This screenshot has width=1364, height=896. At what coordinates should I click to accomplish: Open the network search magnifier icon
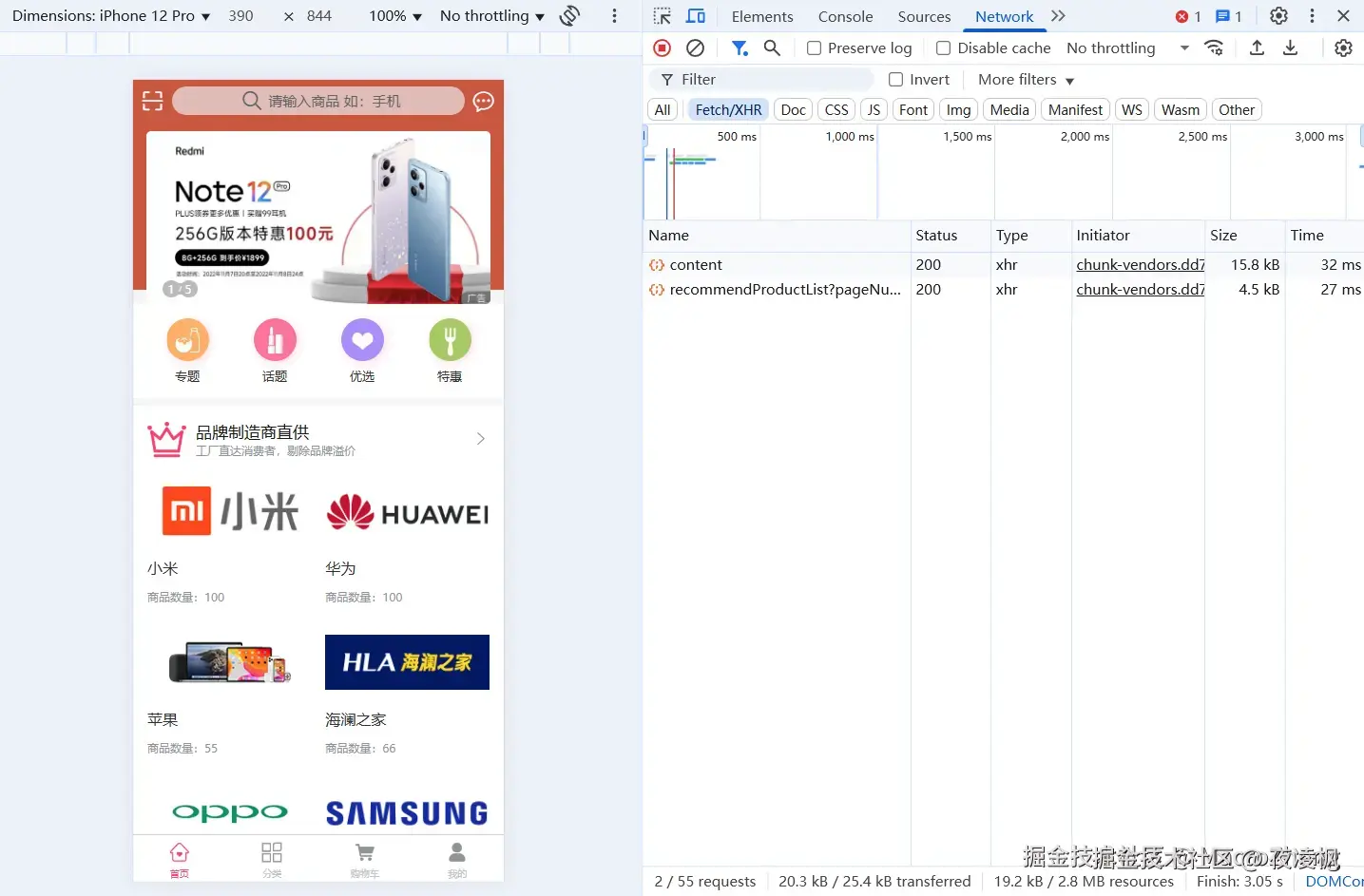click(x=772, y=48)
